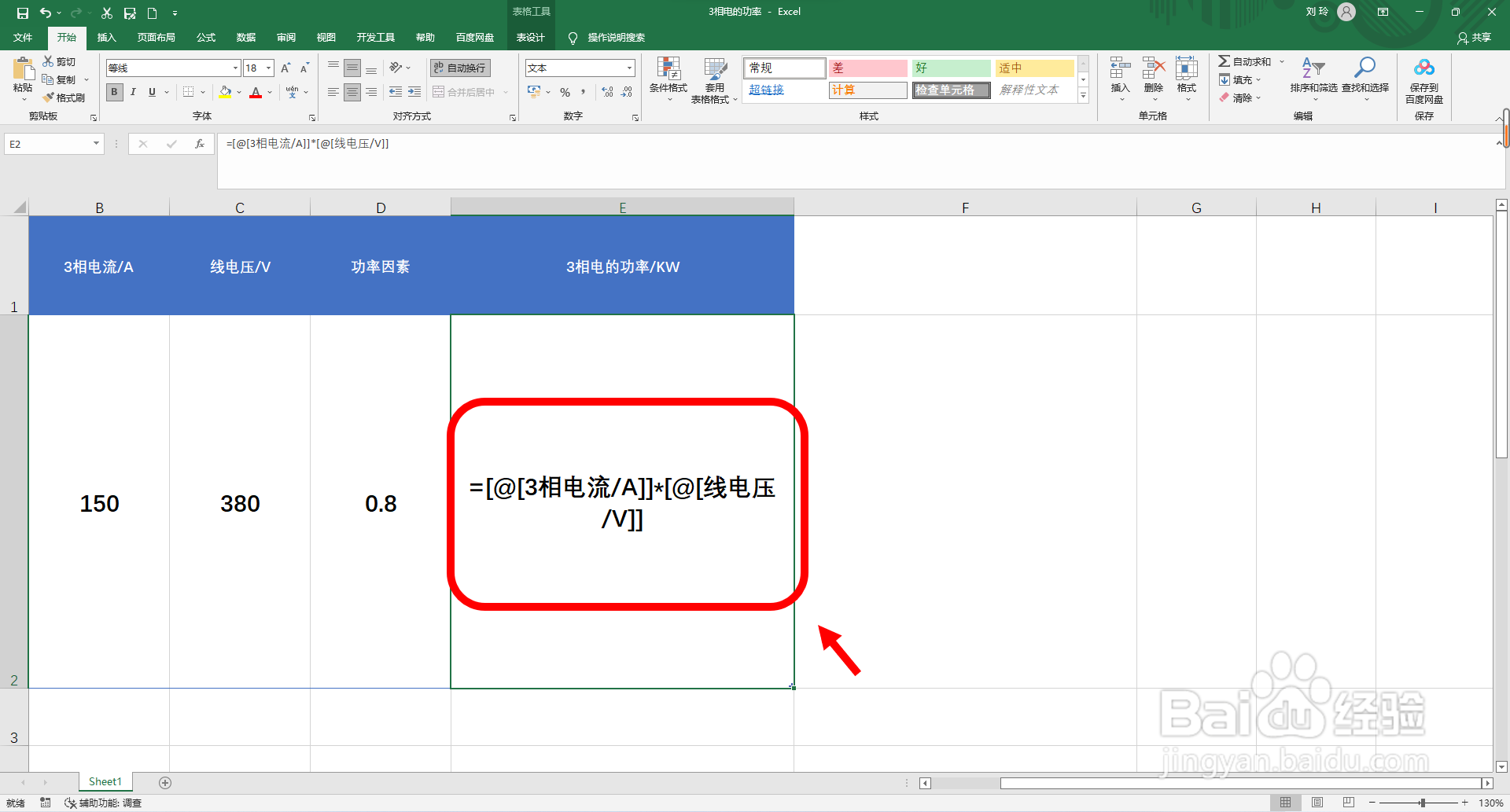Apply percentage number format icon
Screen dimensions: 1510x812
pos(565,92)
